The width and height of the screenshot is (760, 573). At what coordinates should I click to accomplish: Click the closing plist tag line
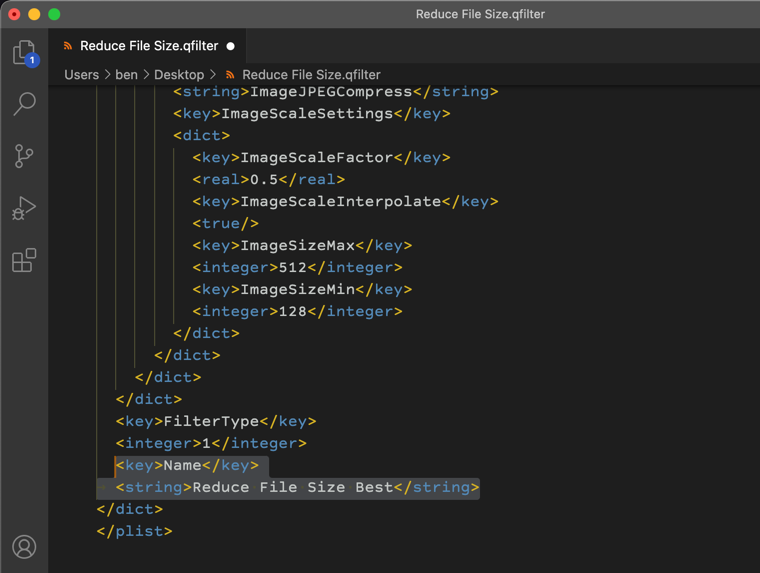pyautogui.click(x=134, y=531)
